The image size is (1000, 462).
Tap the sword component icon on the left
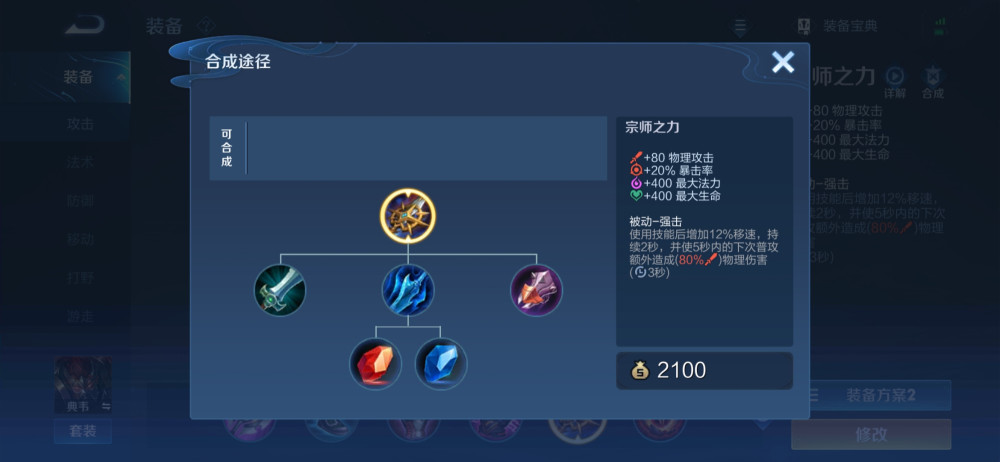(x=280, y=290)
